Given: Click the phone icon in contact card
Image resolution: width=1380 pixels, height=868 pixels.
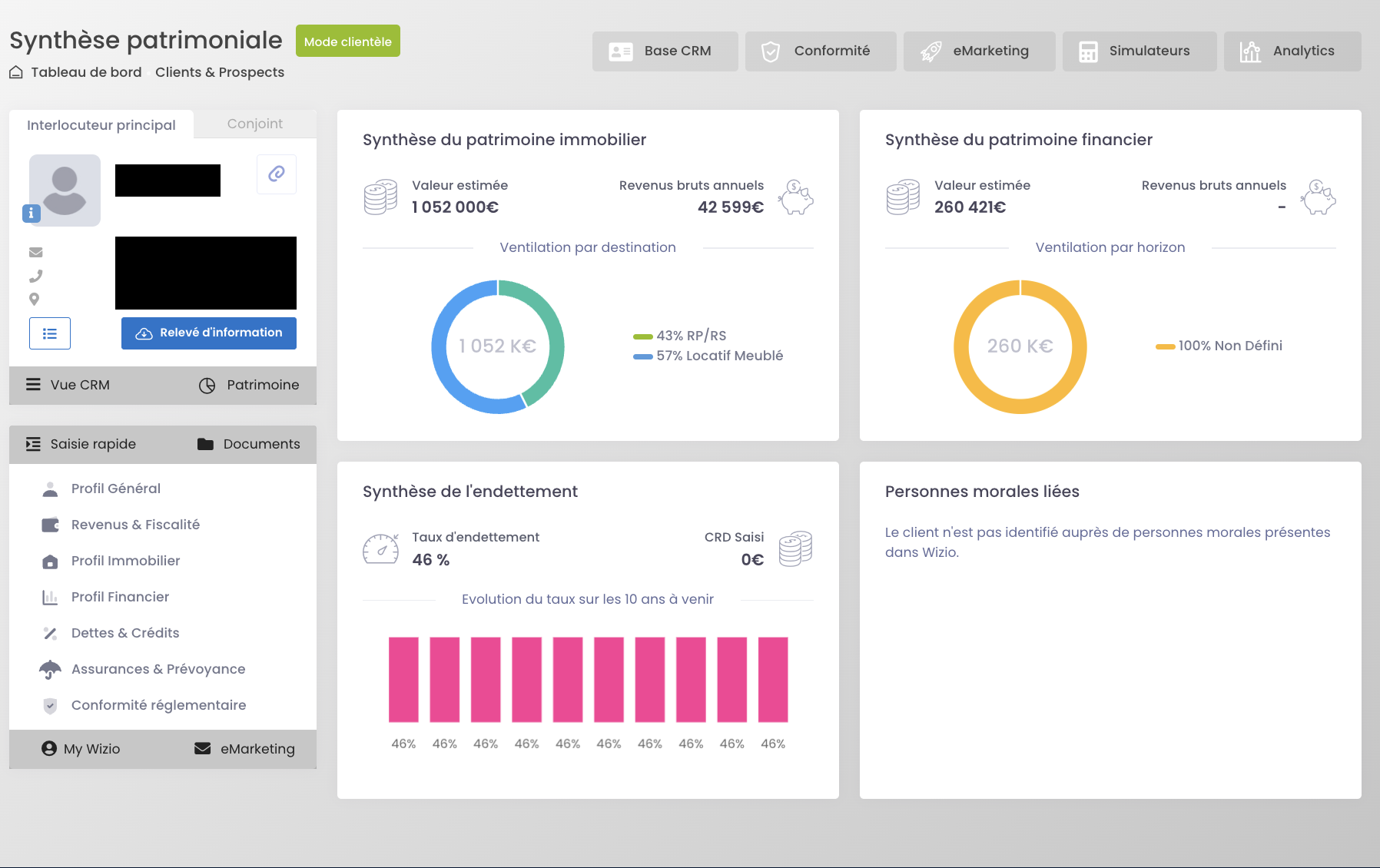Looking at the screenshot, I should [35, 276].
